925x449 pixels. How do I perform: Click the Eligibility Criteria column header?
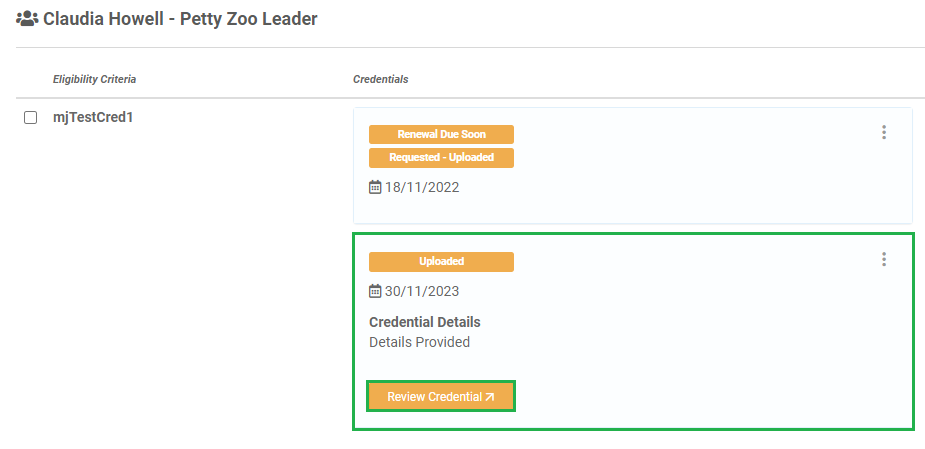click(x=94, y=79)
